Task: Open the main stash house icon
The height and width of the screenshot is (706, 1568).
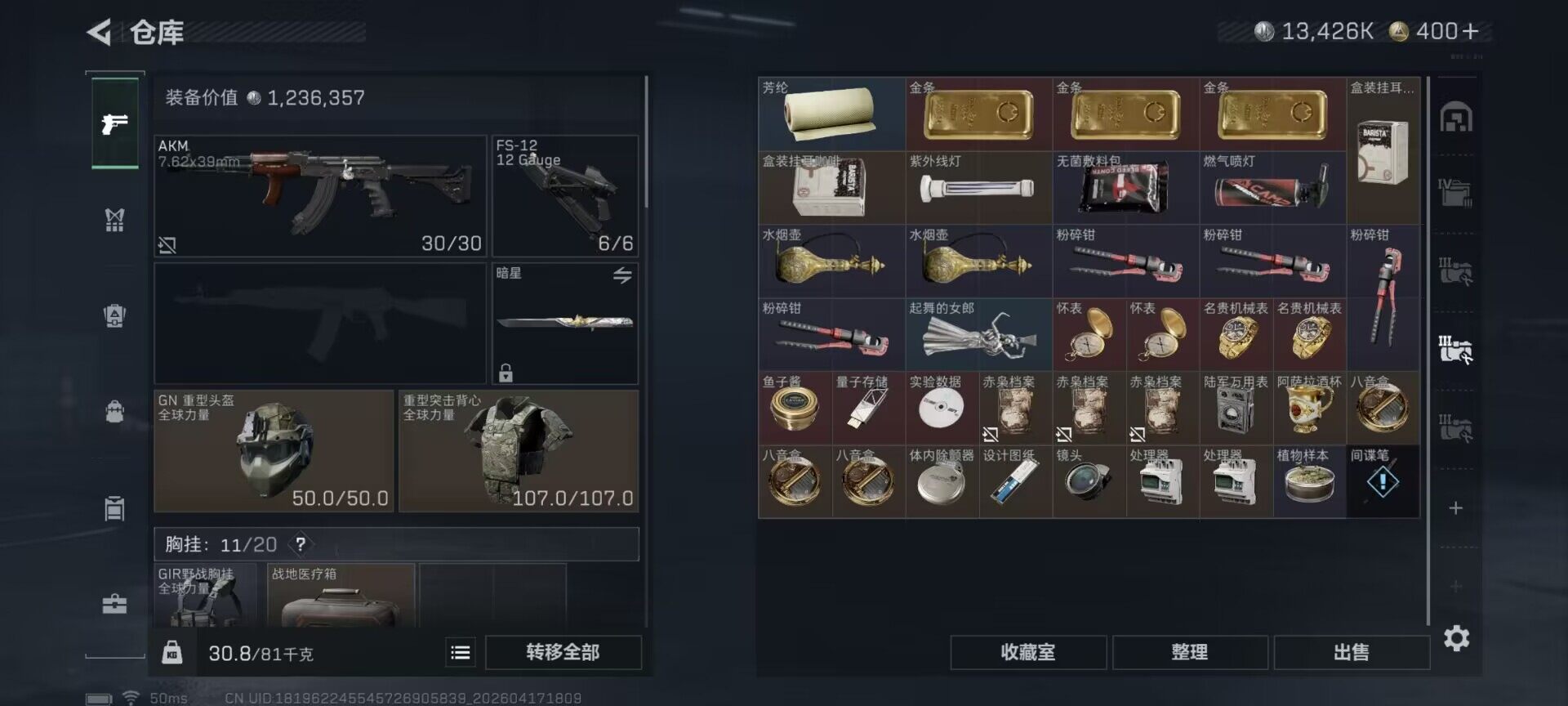Action: [x=1456, y=117]
